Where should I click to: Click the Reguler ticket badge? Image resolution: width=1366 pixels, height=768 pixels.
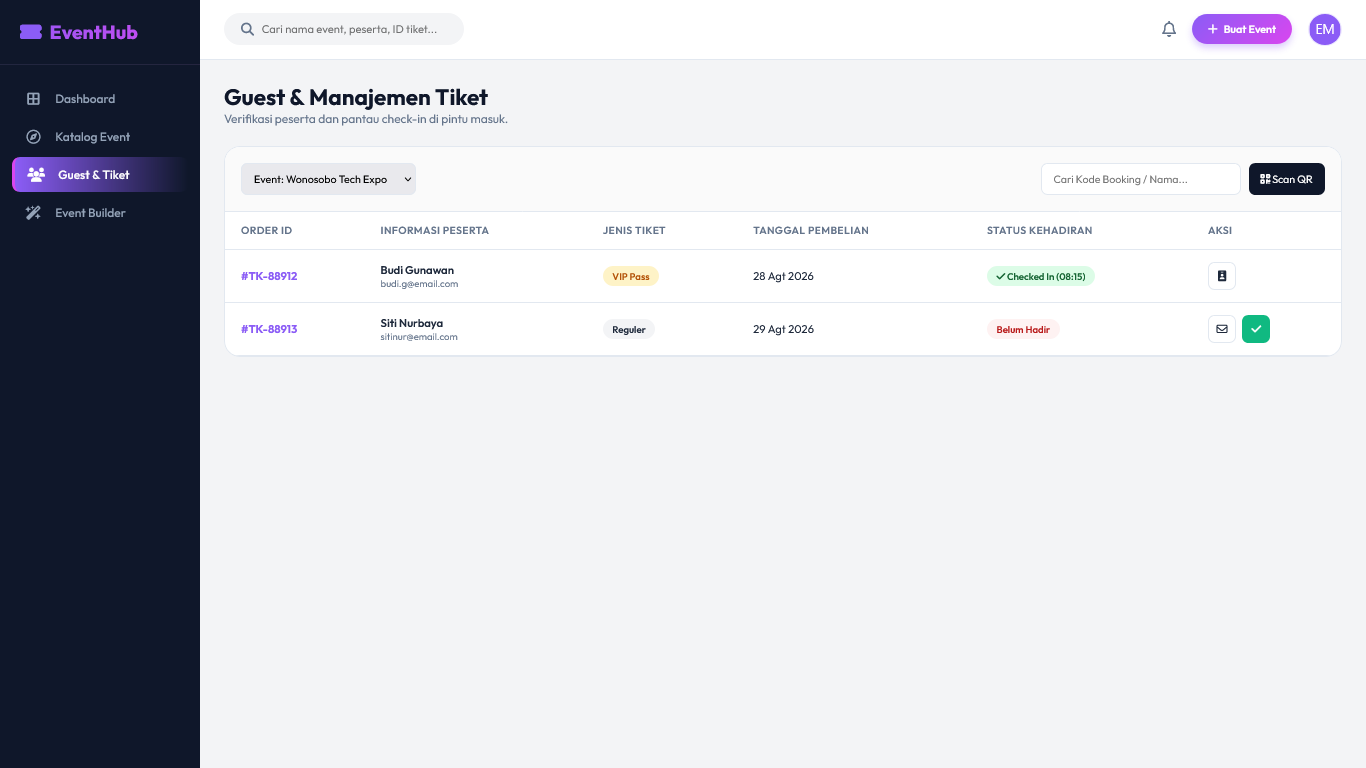pos(629,329)
